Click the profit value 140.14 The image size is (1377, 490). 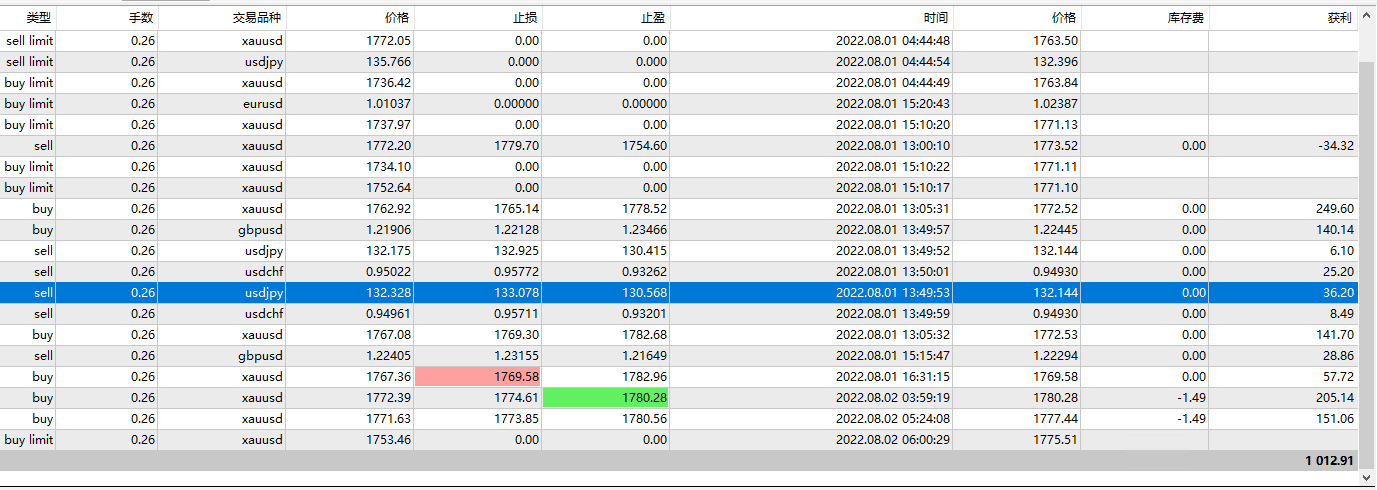1336,230
